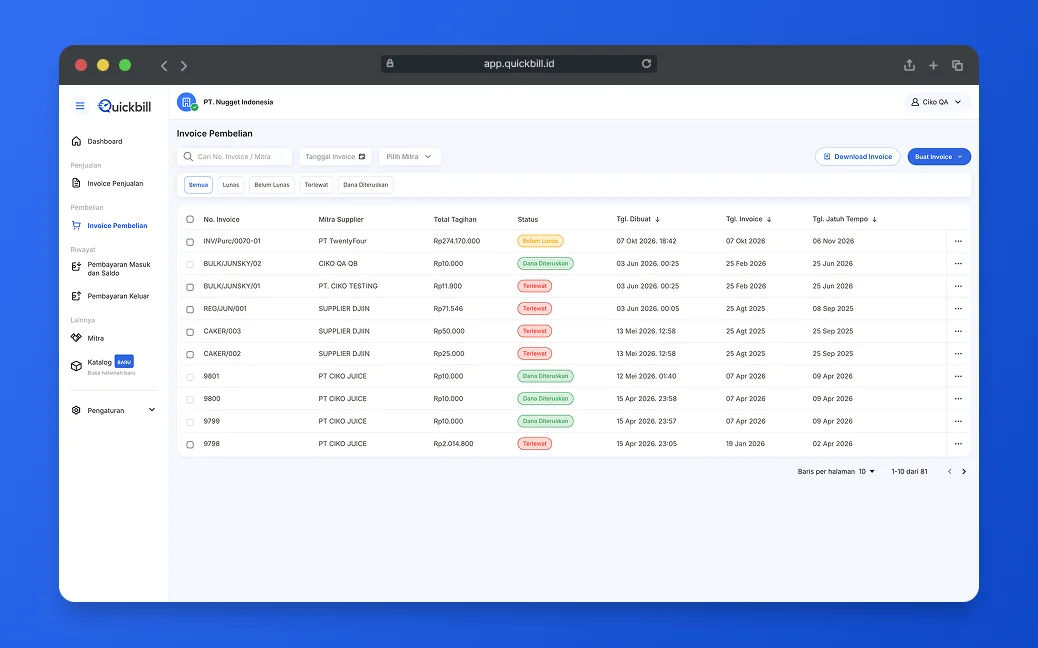Go to next table page
The height and width of the screenshot is (648, 1038).
[964, 471]
